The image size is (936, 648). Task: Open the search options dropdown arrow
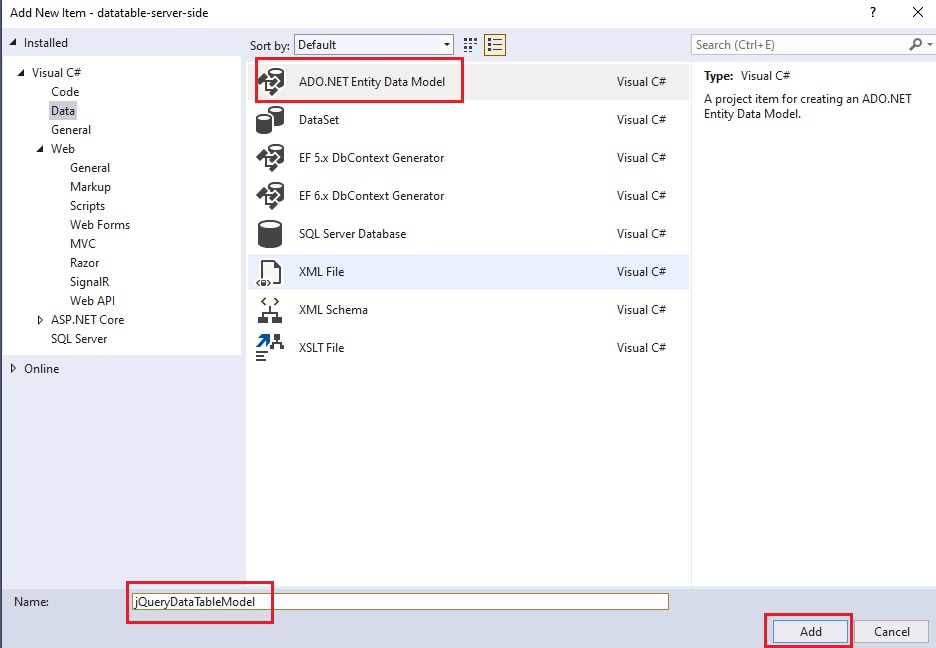929,45
